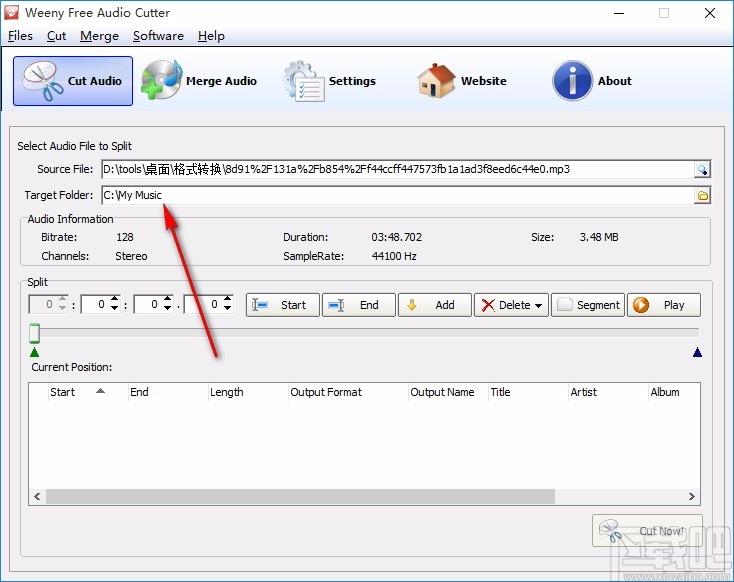Open the Cut menu
The image size is (734, 582).
(x=56, y=36)
